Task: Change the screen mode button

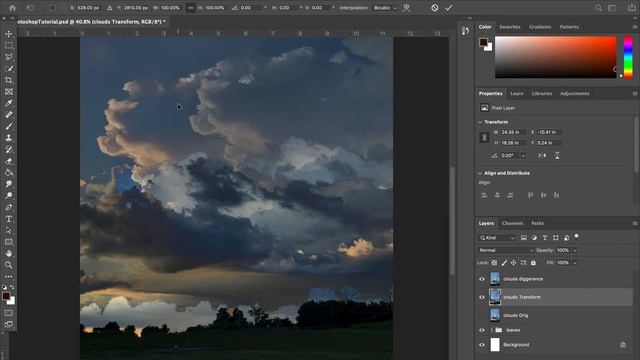Action: (9, 324)
